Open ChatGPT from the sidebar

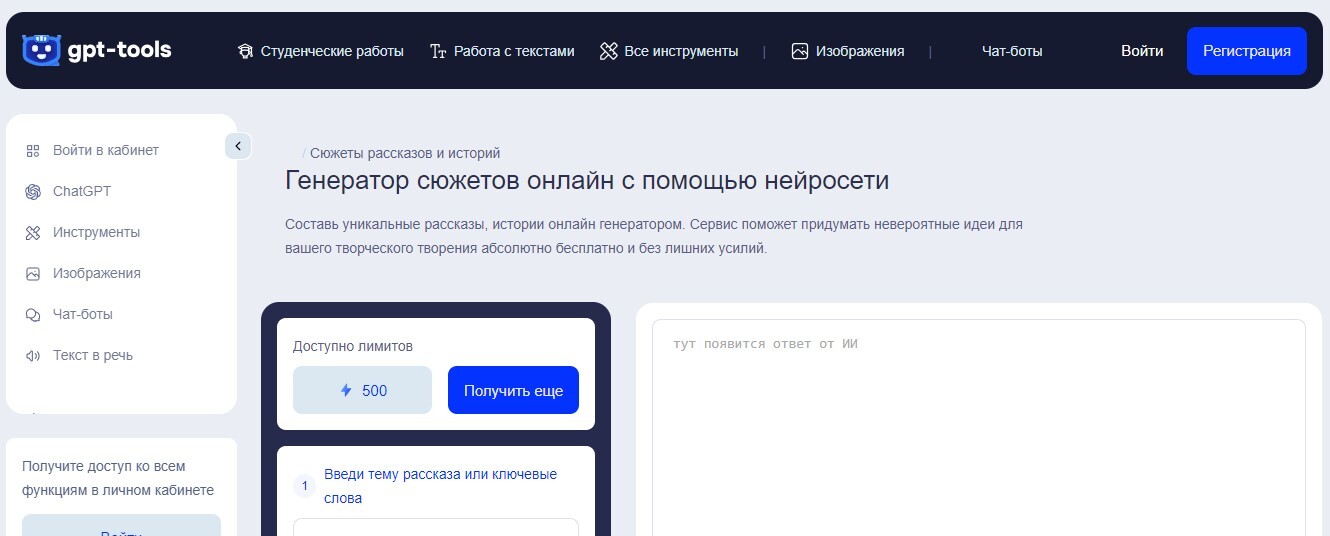point(82,191)
